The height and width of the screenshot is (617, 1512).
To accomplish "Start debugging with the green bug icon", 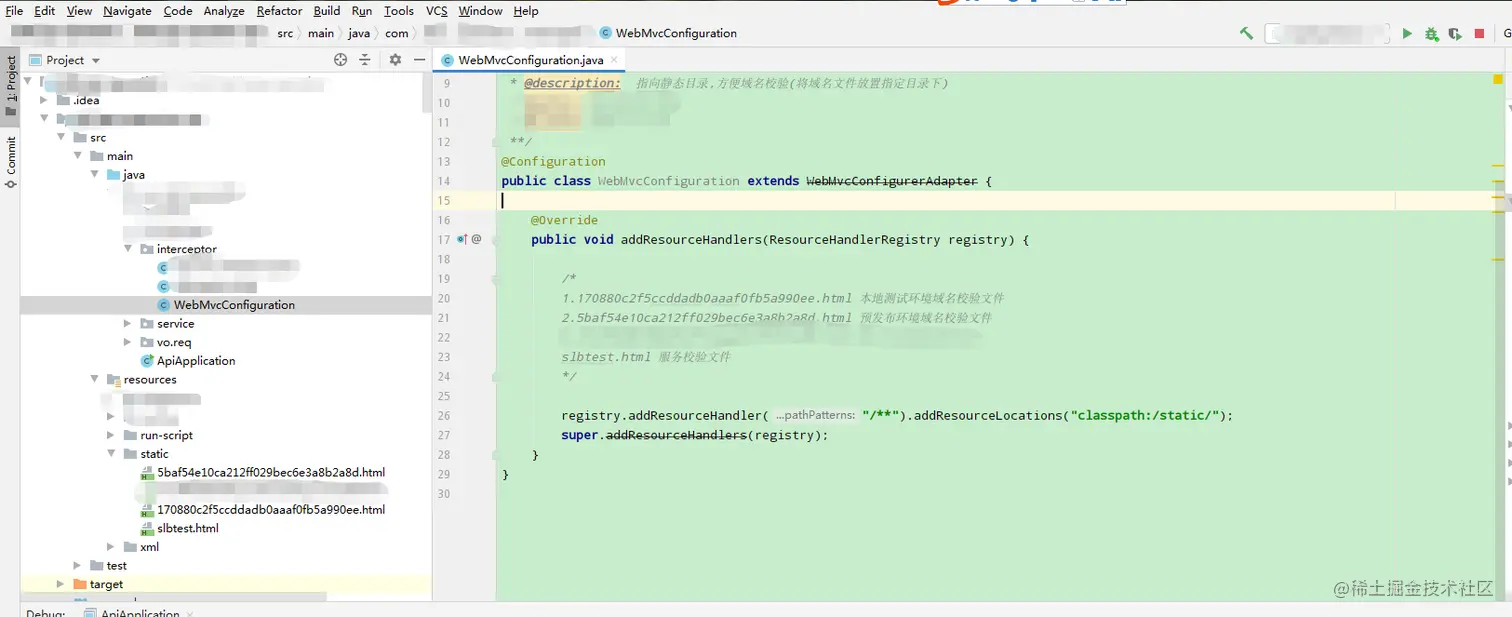I will coord(1431,33).
